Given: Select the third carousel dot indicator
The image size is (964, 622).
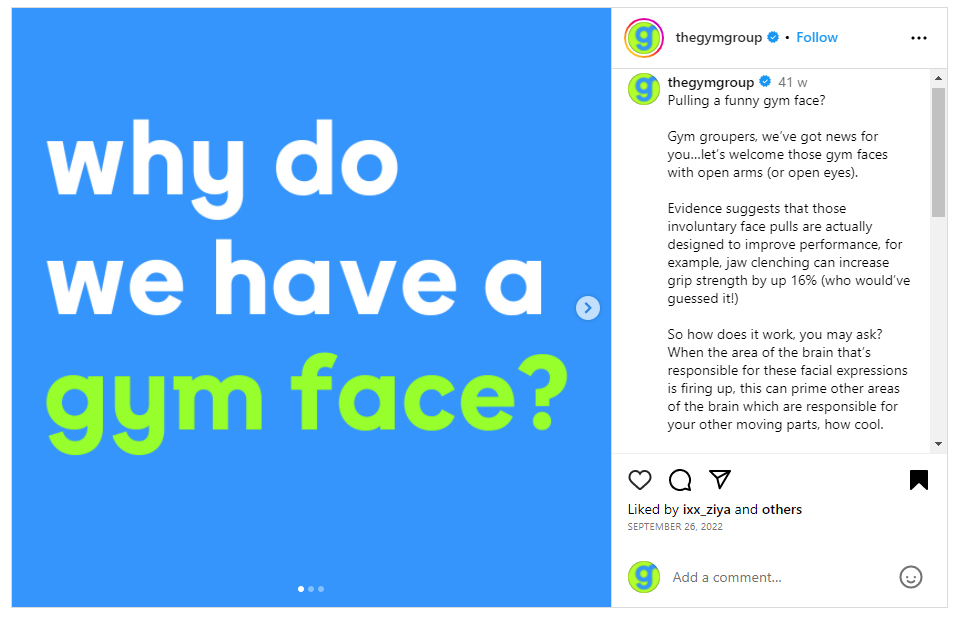Looking at the screenshot, I should [x=321, y=589].
